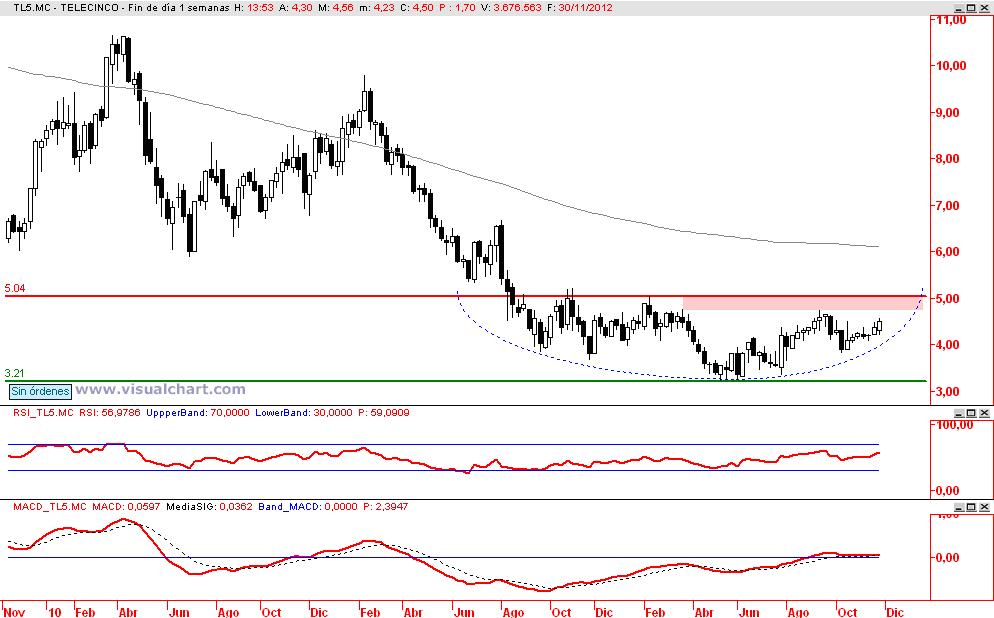
Task: Click the 'H: 13:53' time value
Action: [x=255, y=8]
